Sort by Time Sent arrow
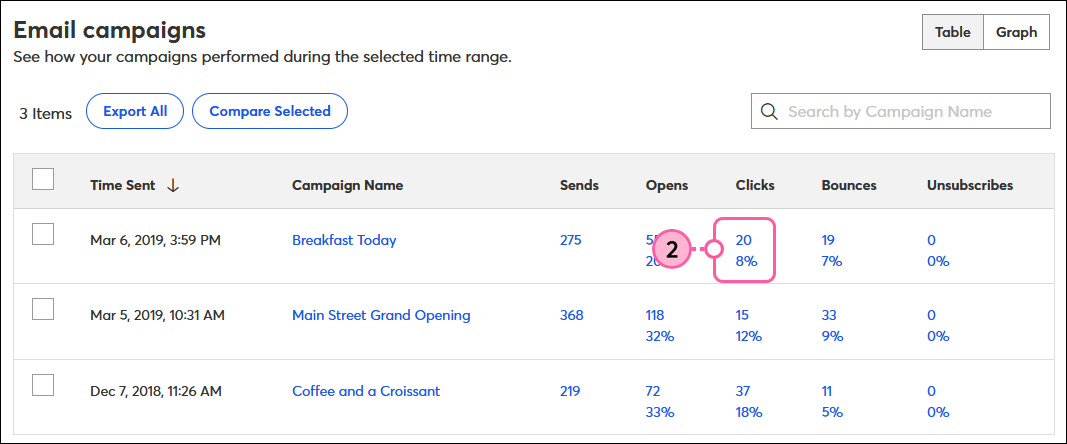Viewport: 1067px width, 444px height. coord(173,185)
